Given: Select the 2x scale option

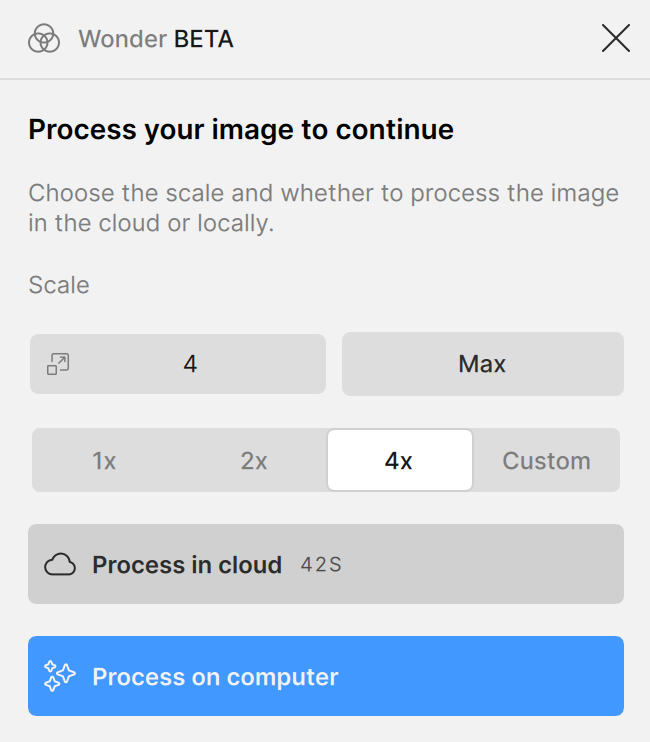Looking at the screenshot, I should point(254,461).
